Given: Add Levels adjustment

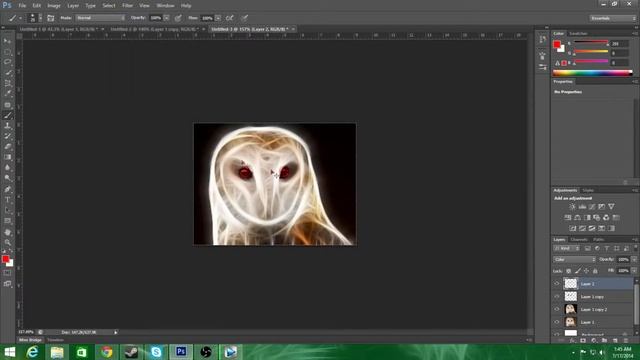Looking at the screenshot, I should [582, 207].
